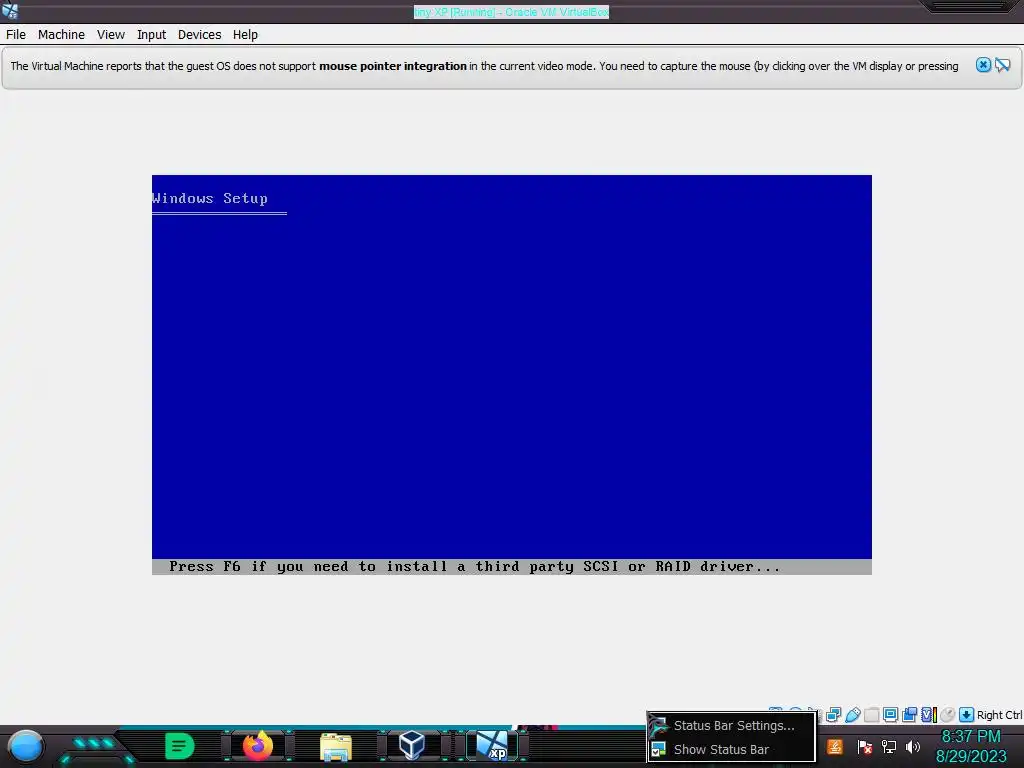Click the shared folders status icon
This screenshot has width=1024, height=768.
[871, 715]
